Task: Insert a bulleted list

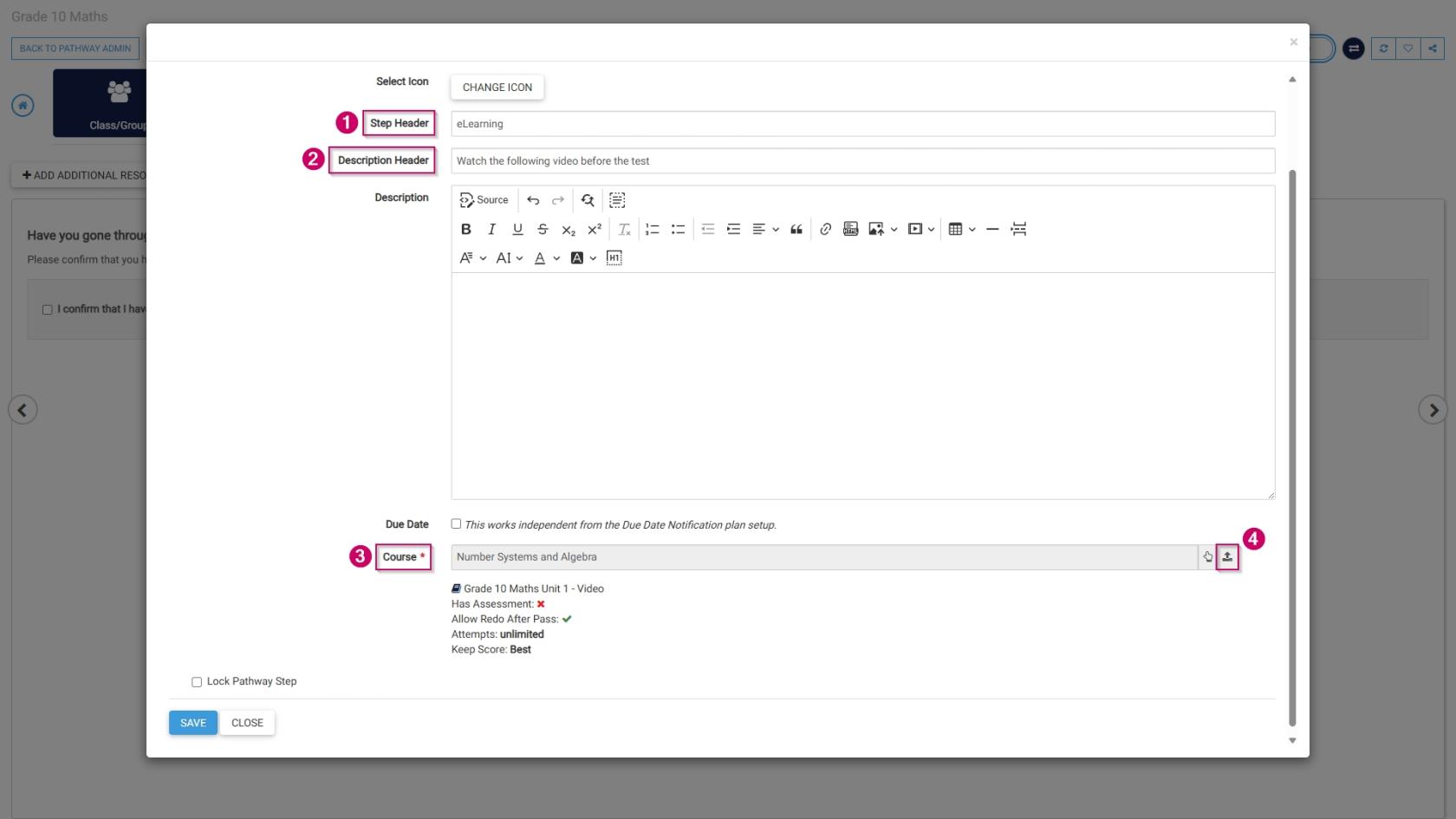Action: click(x=679, y=230)
